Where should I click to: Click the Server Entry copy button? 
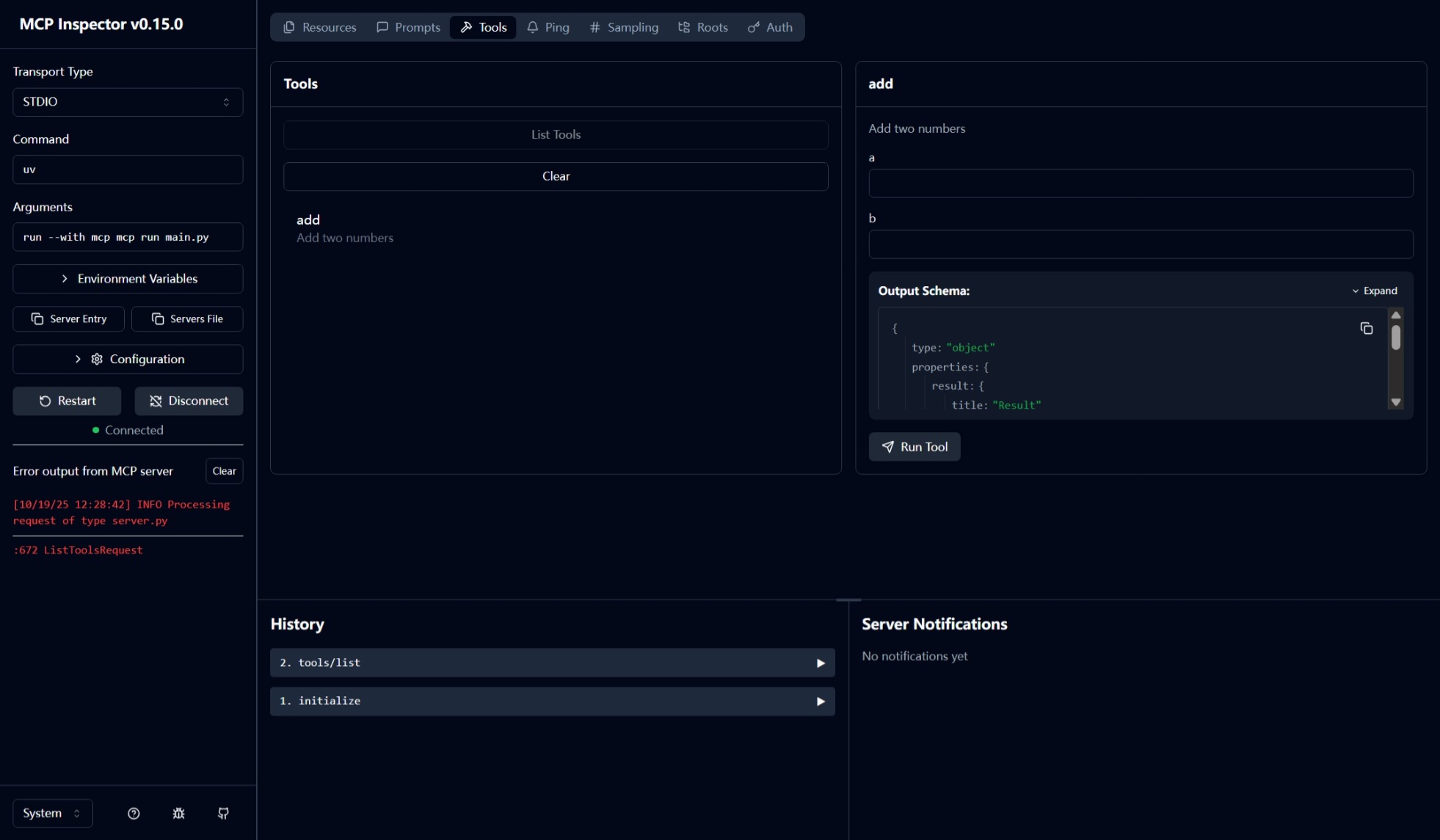[x=68, y=318]
